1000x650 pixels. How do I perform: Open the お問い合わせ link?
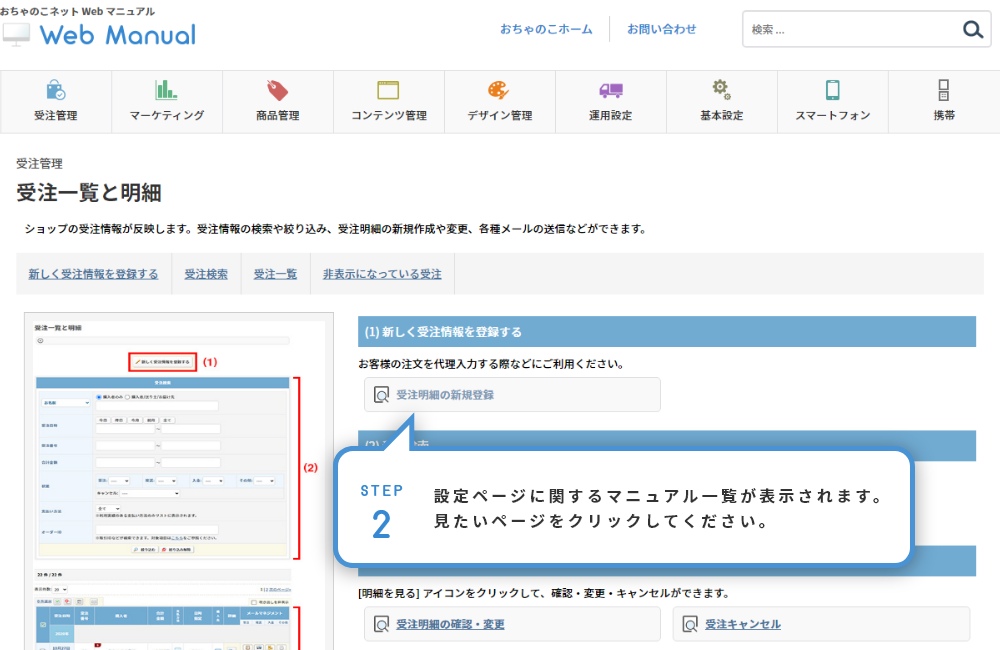(661, 29)
